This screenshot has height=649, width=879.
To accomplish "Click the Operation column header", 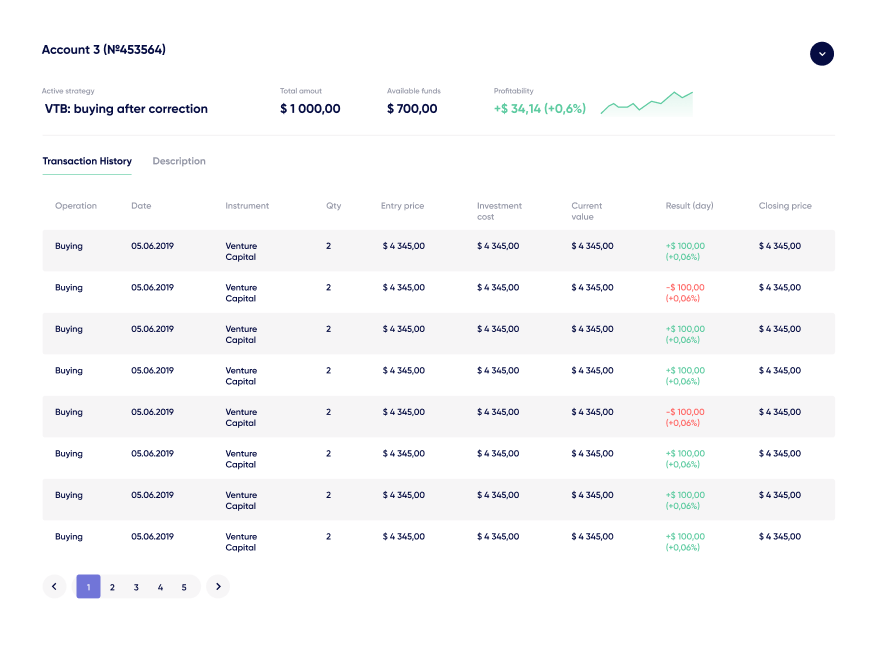I will coord(76,206).
